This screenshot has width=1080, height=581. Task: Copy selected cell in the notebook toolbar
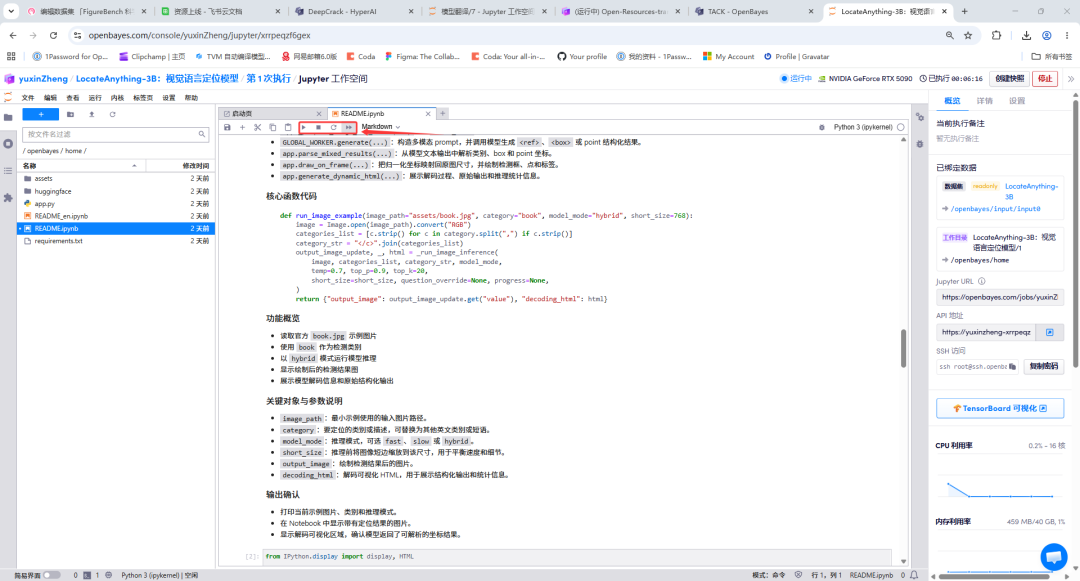pyautogui.click(x=273, y=127)
